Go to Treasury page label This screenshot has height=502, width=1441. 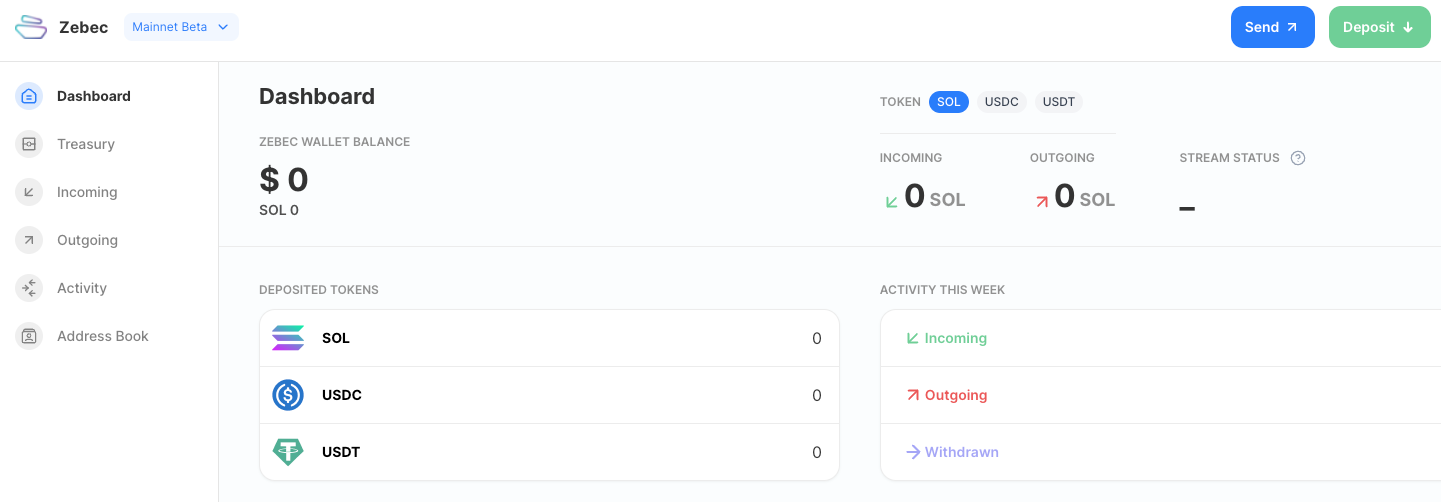click(86, 144)
